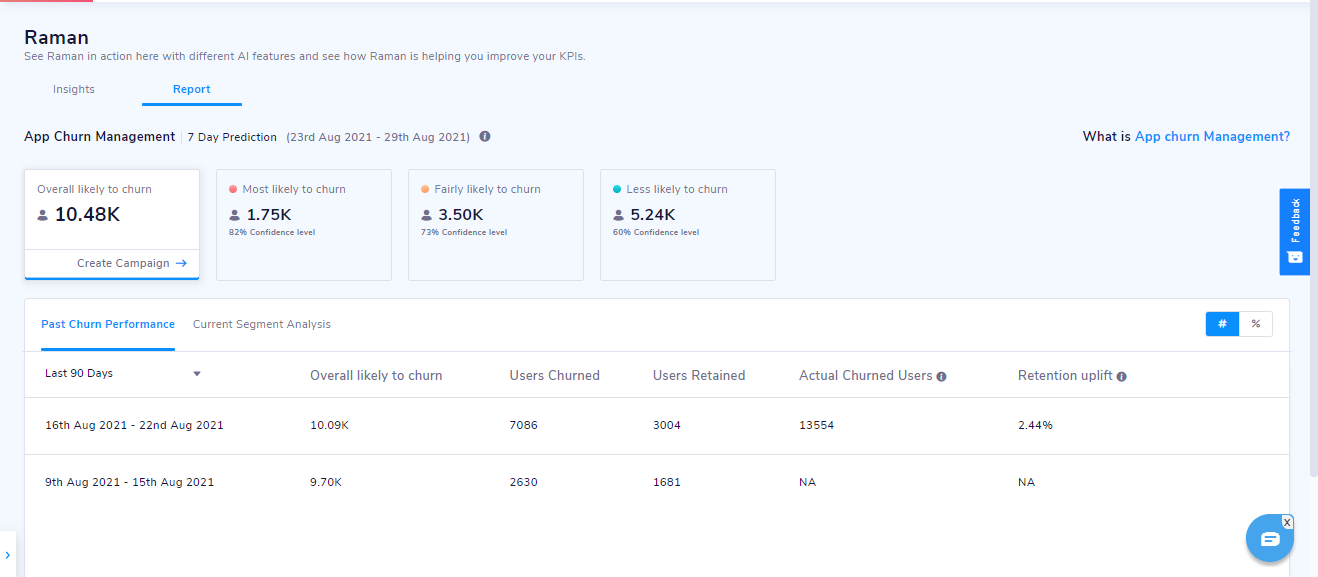
Task: Click the 9th Aug 2021 - 15th Aug 2021 row
Action: [x=657, y=483]
